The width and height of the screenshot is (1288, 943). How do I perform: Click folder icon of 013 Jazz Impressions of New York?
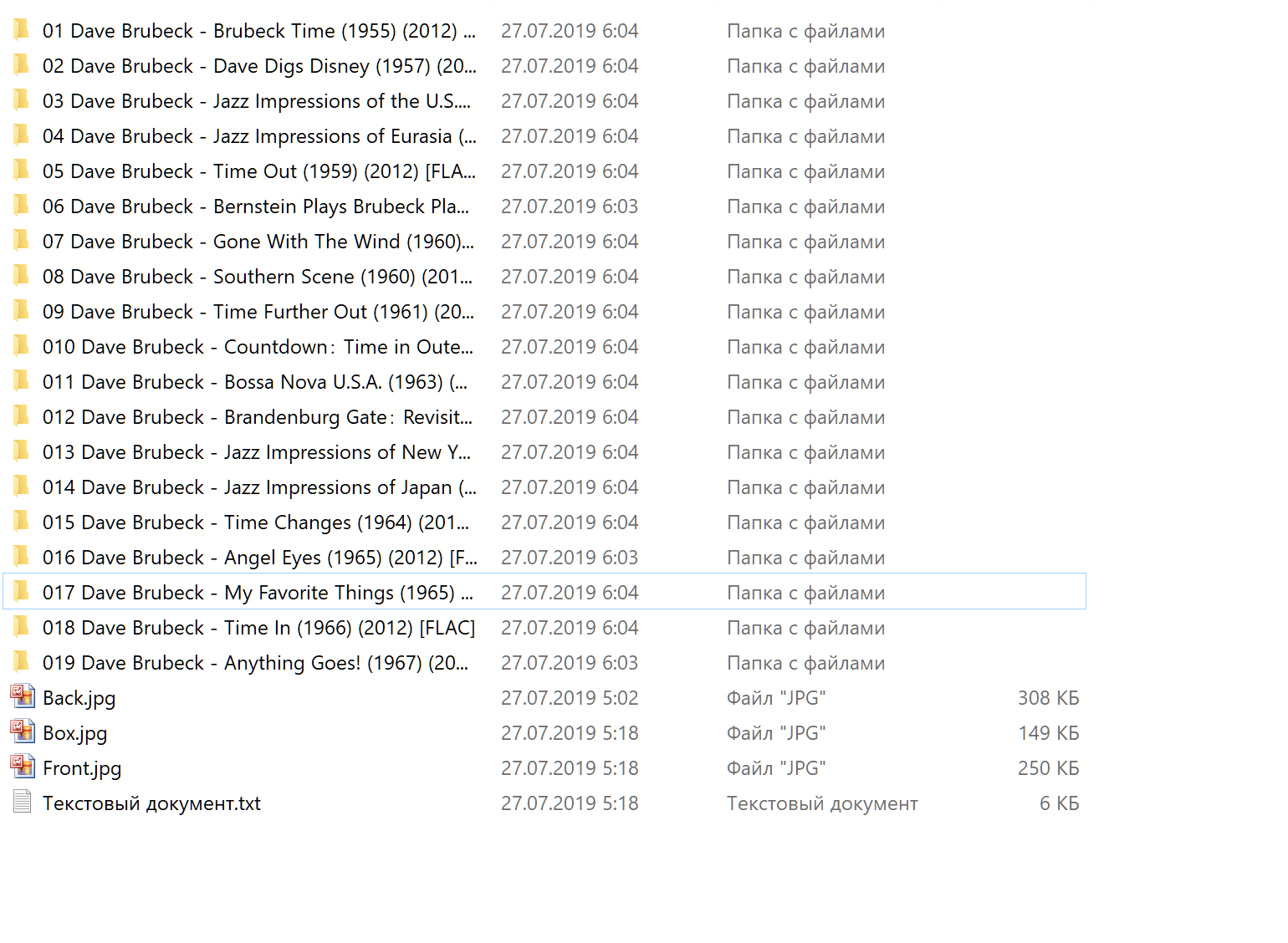tap(21, 452)
